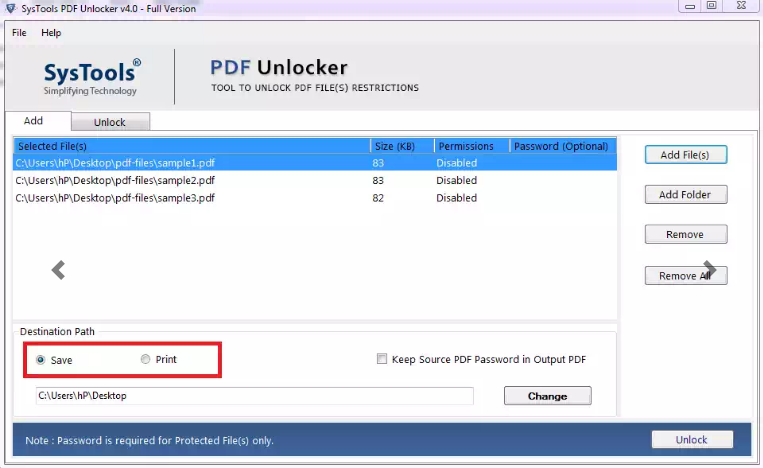This screenshot has width=763, height=468.
Task: Click the Size (KB) column header
Action: [x=402, y=146]
